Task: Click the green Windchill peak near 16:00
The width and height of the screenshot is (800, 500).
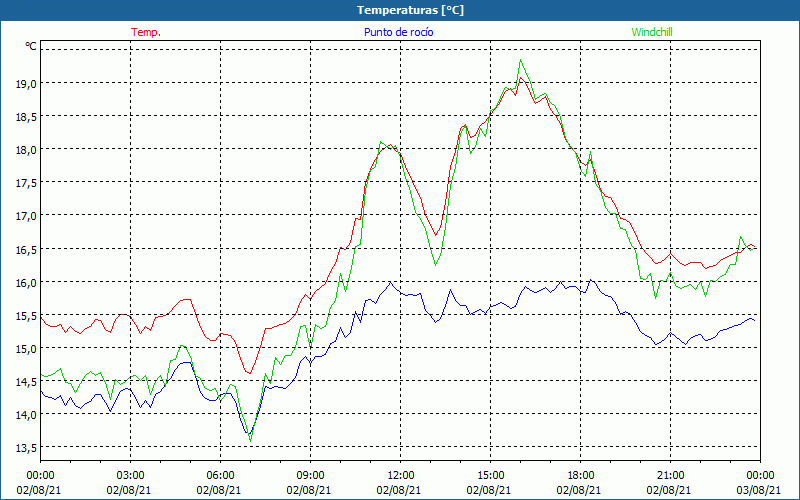Action: [520, 60]
